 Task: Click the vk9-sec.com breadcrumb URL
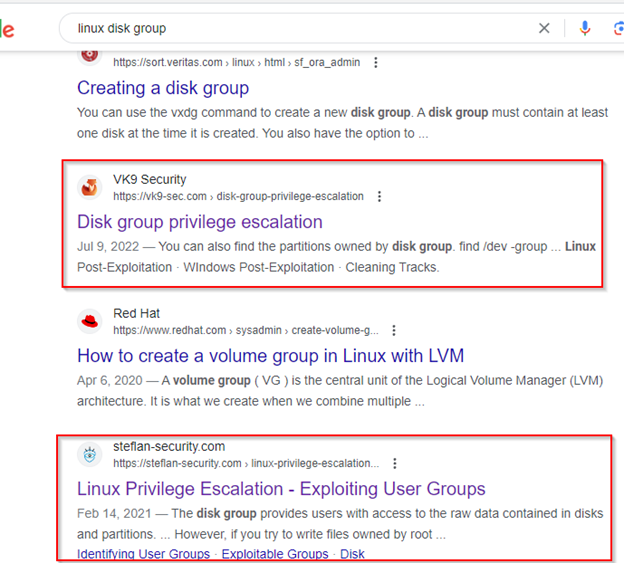coord(238,196)
